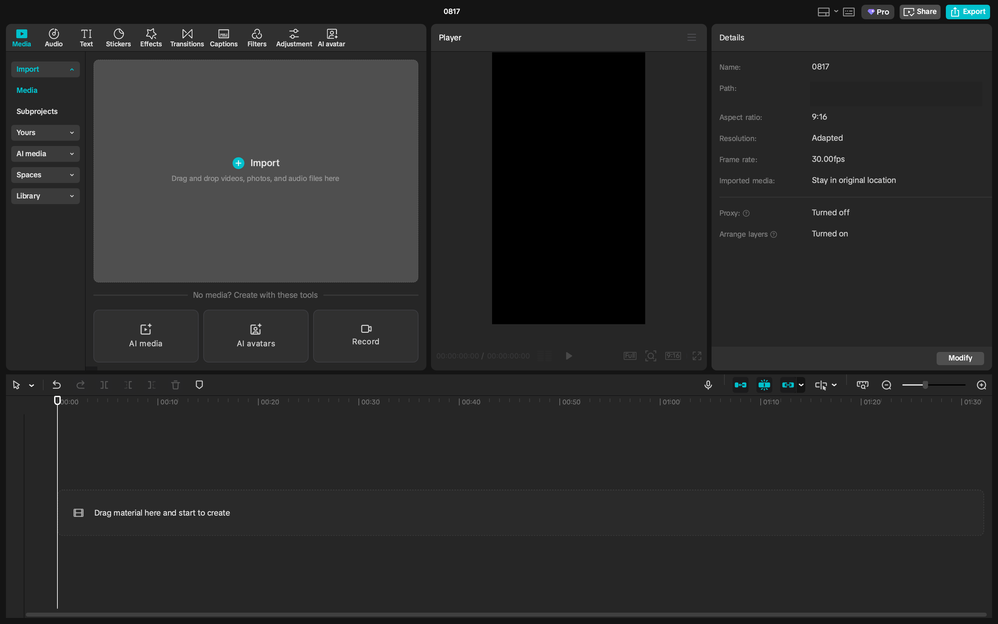Expand the AI media sidebar section
The width and height of the screenshot is (998, 624).
pyautogui.click(x=45, y=153)
